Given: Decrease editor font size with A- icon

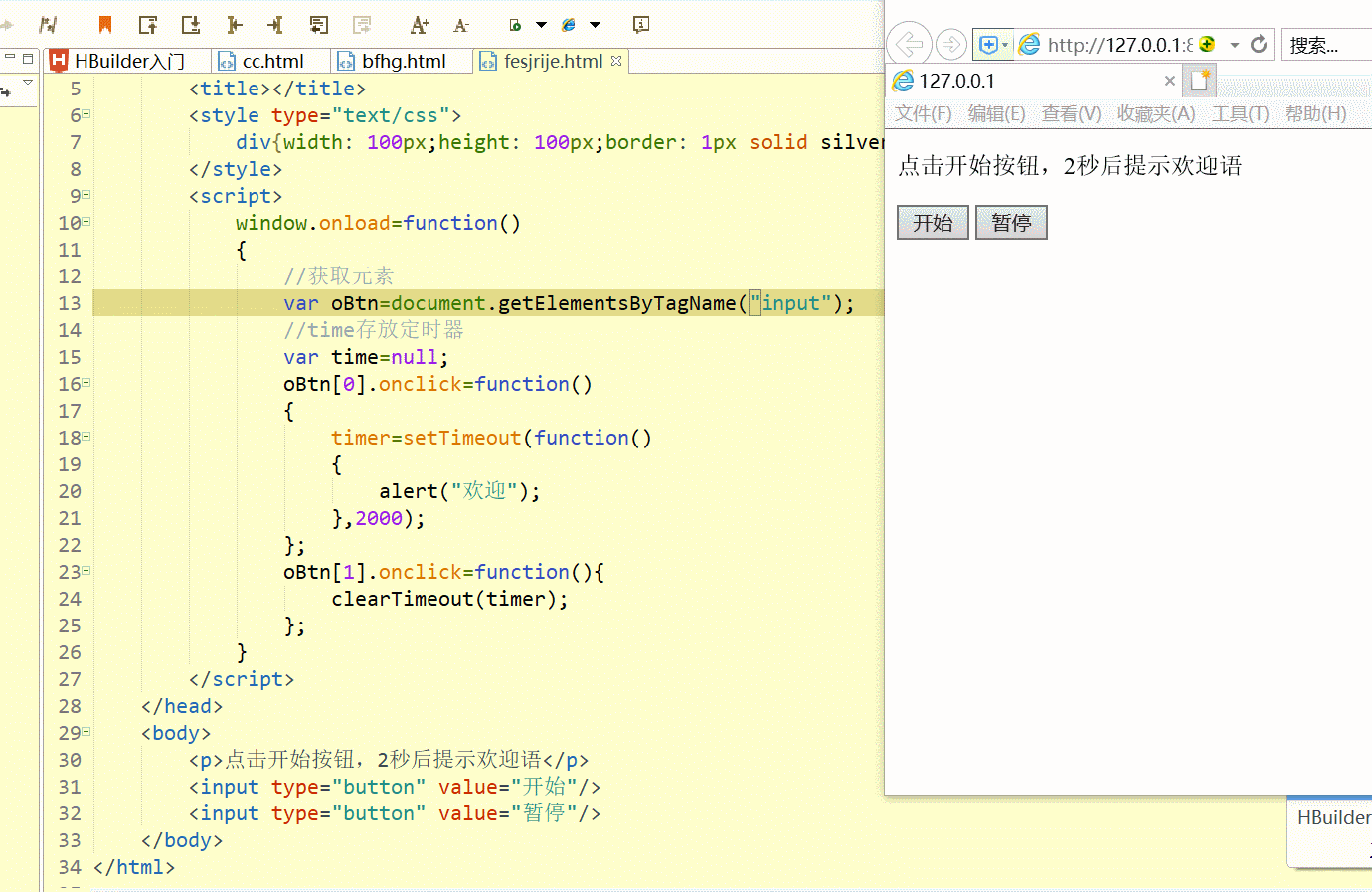Looking at the screenshot, I should [461, 25].
